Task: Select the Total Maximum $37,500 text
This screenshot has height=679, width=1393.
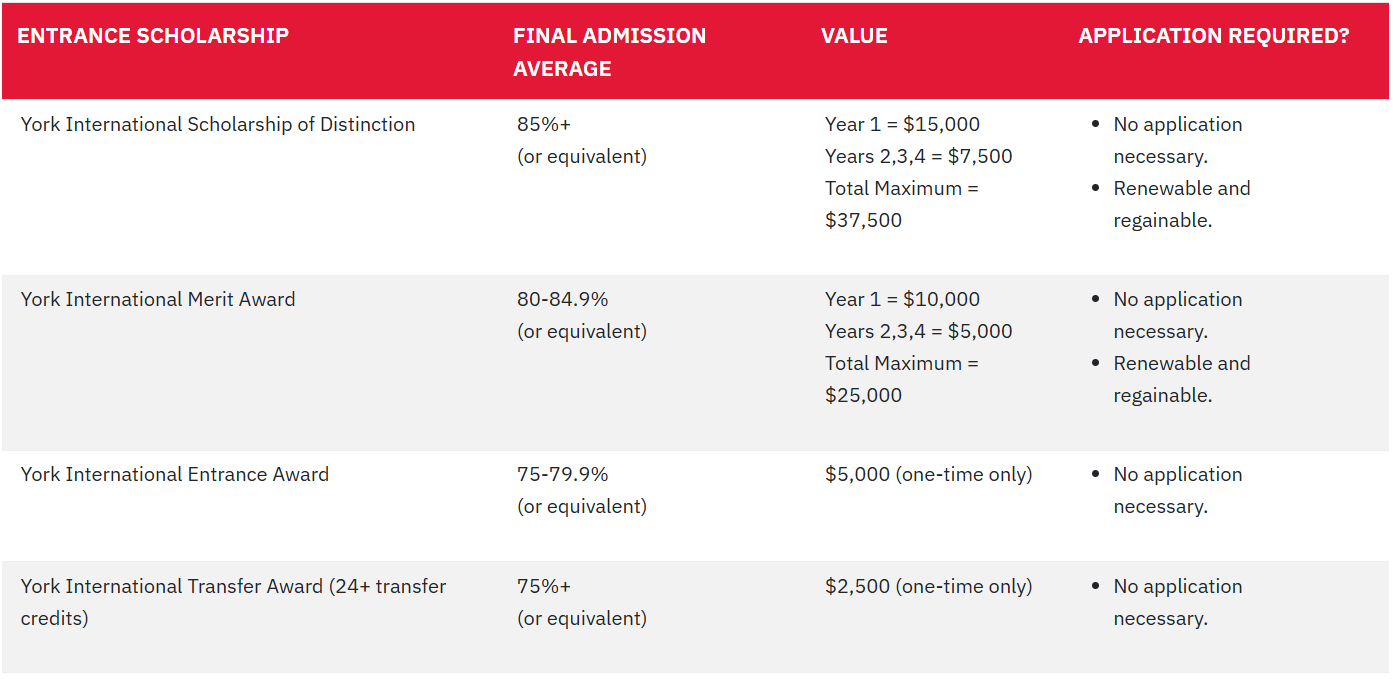Action: (x=901, y=204)
